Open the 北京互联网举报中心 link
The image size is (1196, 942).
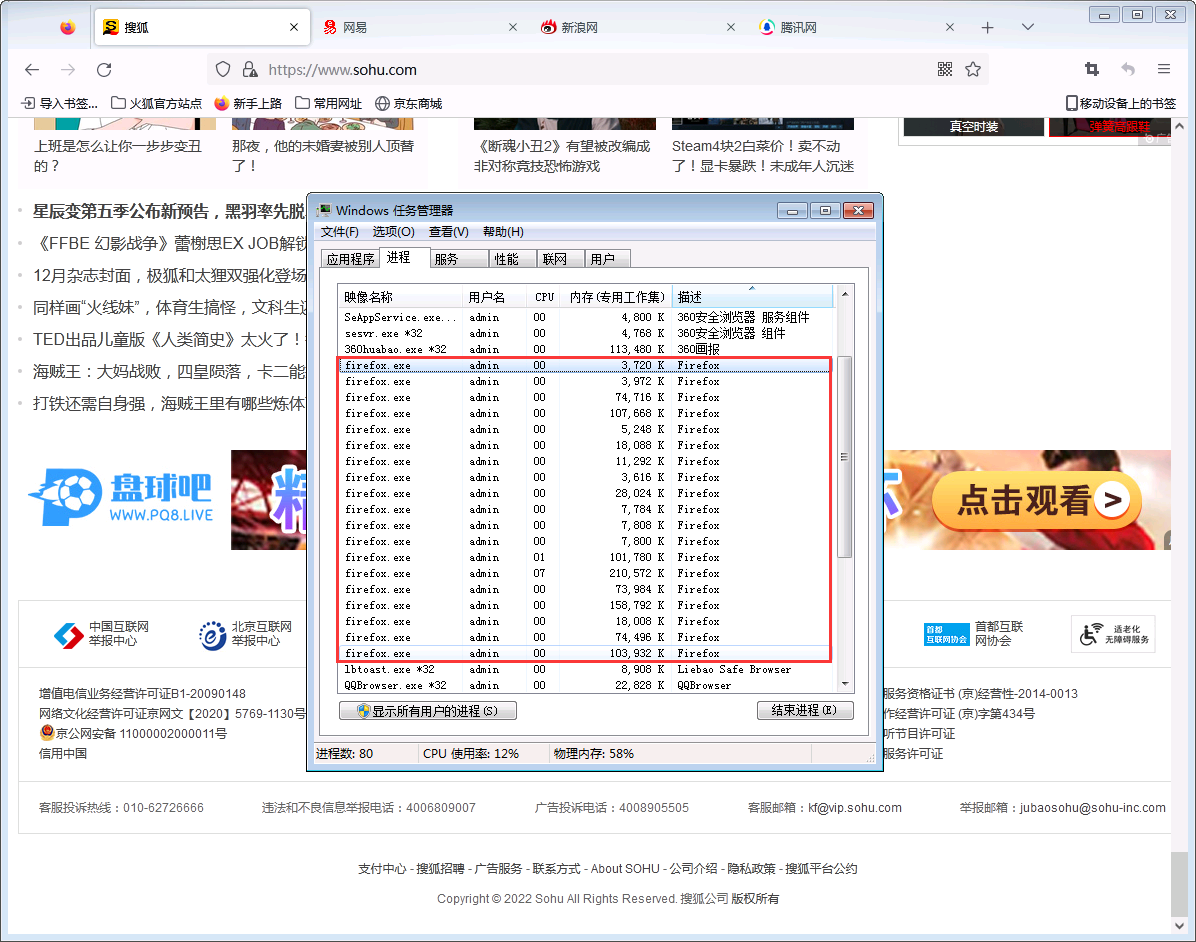click(246, 634)
